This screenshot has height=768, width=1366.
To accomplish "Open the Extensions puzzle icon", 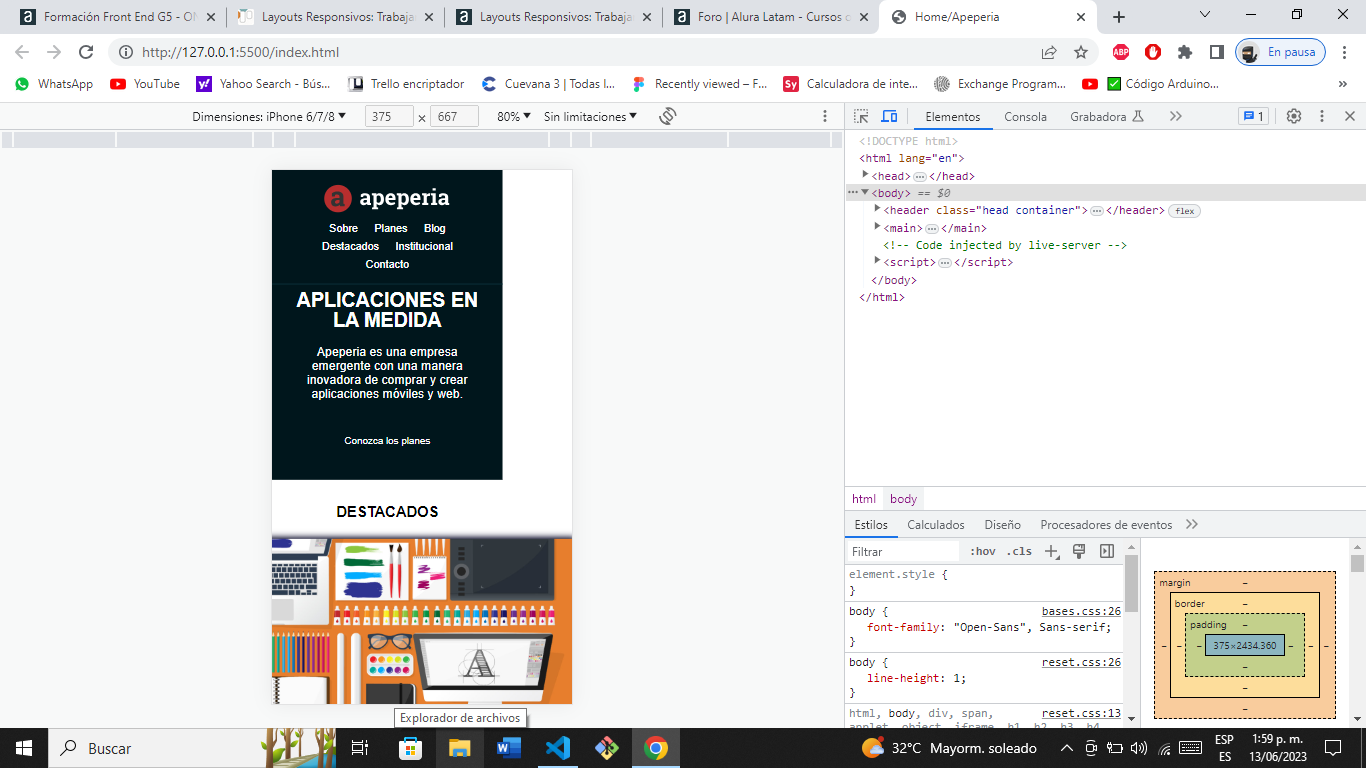I will (x=1185, y=52).
